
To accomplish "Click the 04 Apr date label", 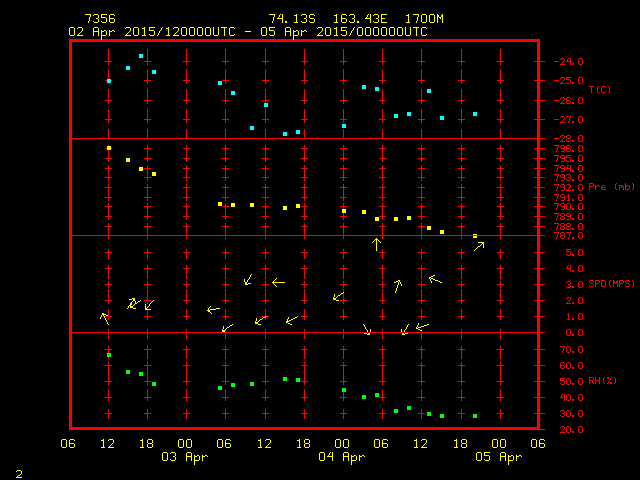I will 341,457.
